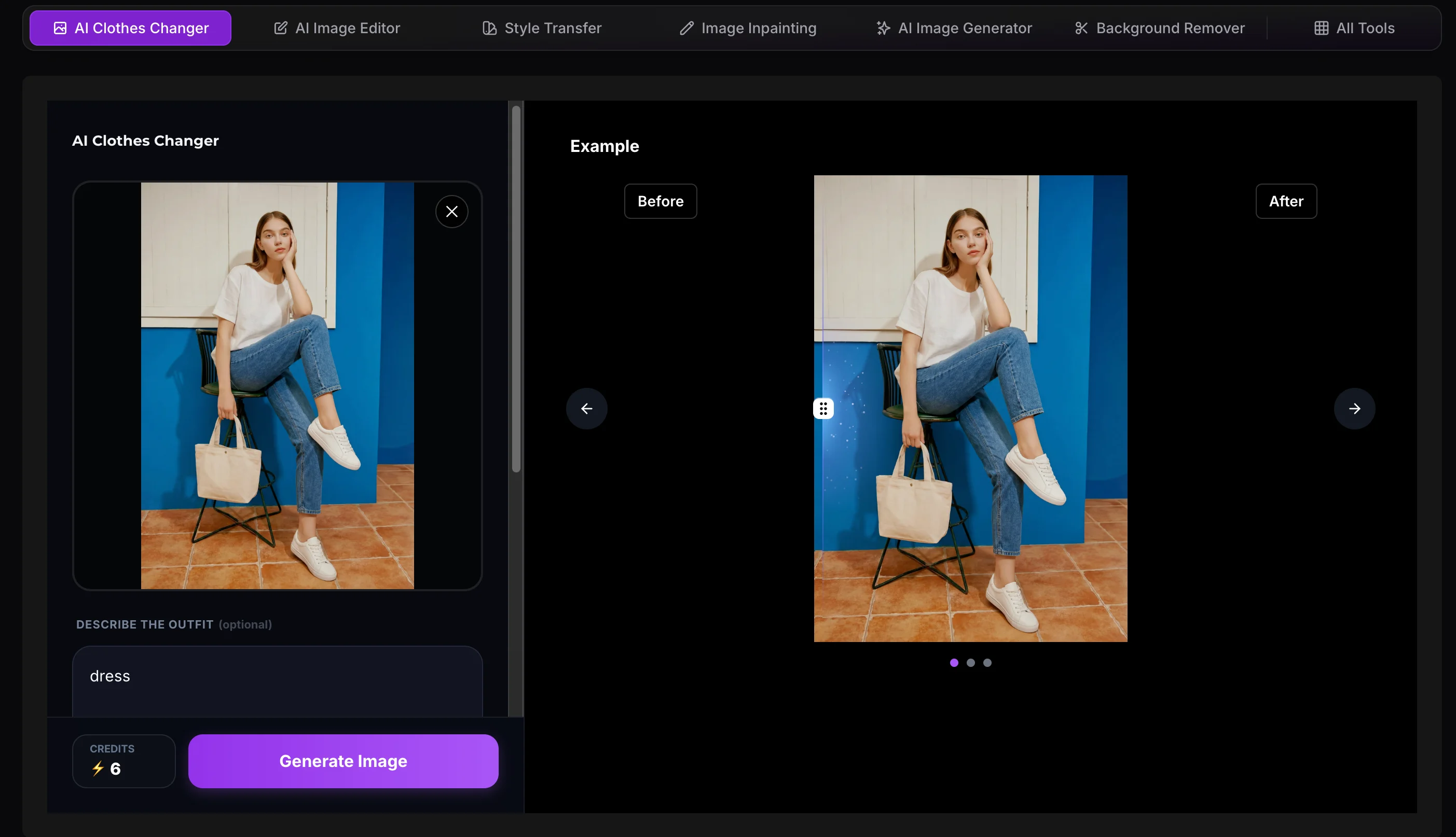Click the before/after comparison slider handle
The width and height of the screenshot is (1456, 837).
click(x=823, y=409)
